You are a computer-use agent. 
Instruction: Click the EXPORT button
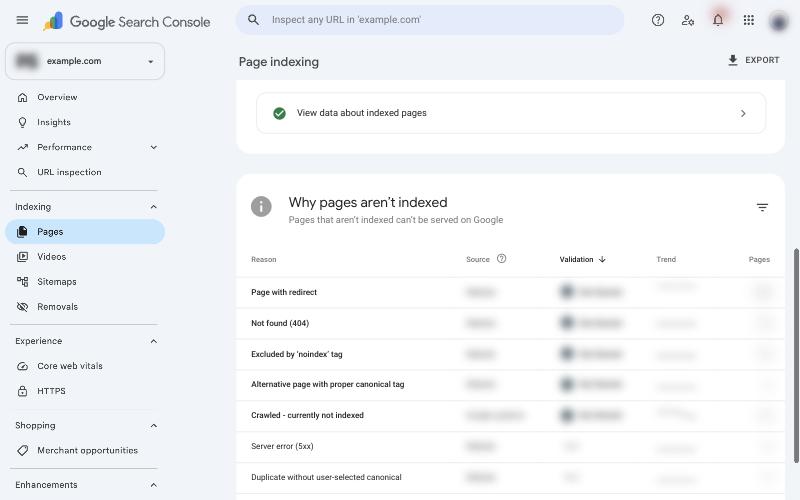754,60
